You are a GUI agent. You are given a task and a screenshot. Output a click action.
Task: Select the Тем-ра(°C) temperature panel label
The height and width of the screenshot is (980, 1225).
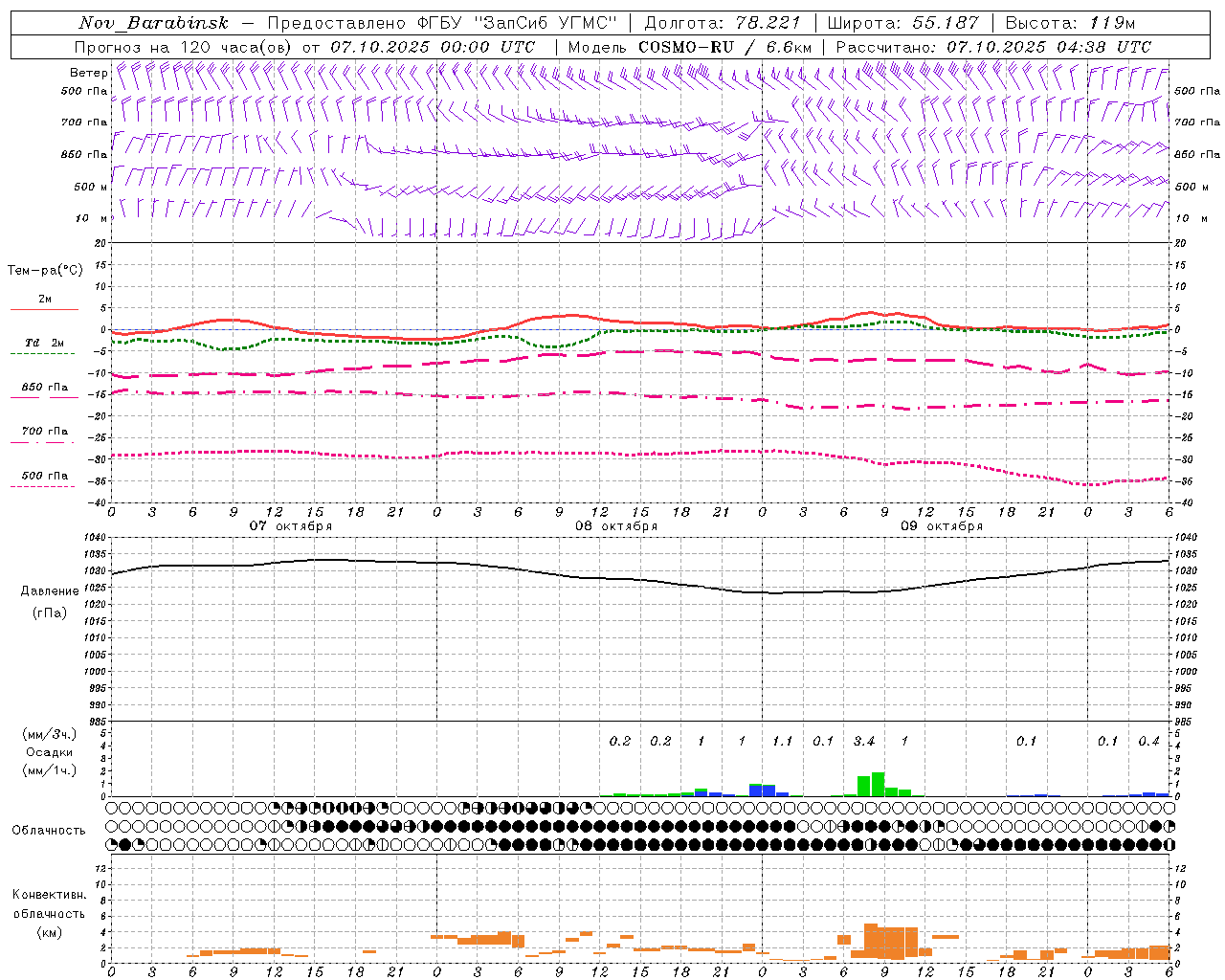pyautogui.click(x=45, y=270)
